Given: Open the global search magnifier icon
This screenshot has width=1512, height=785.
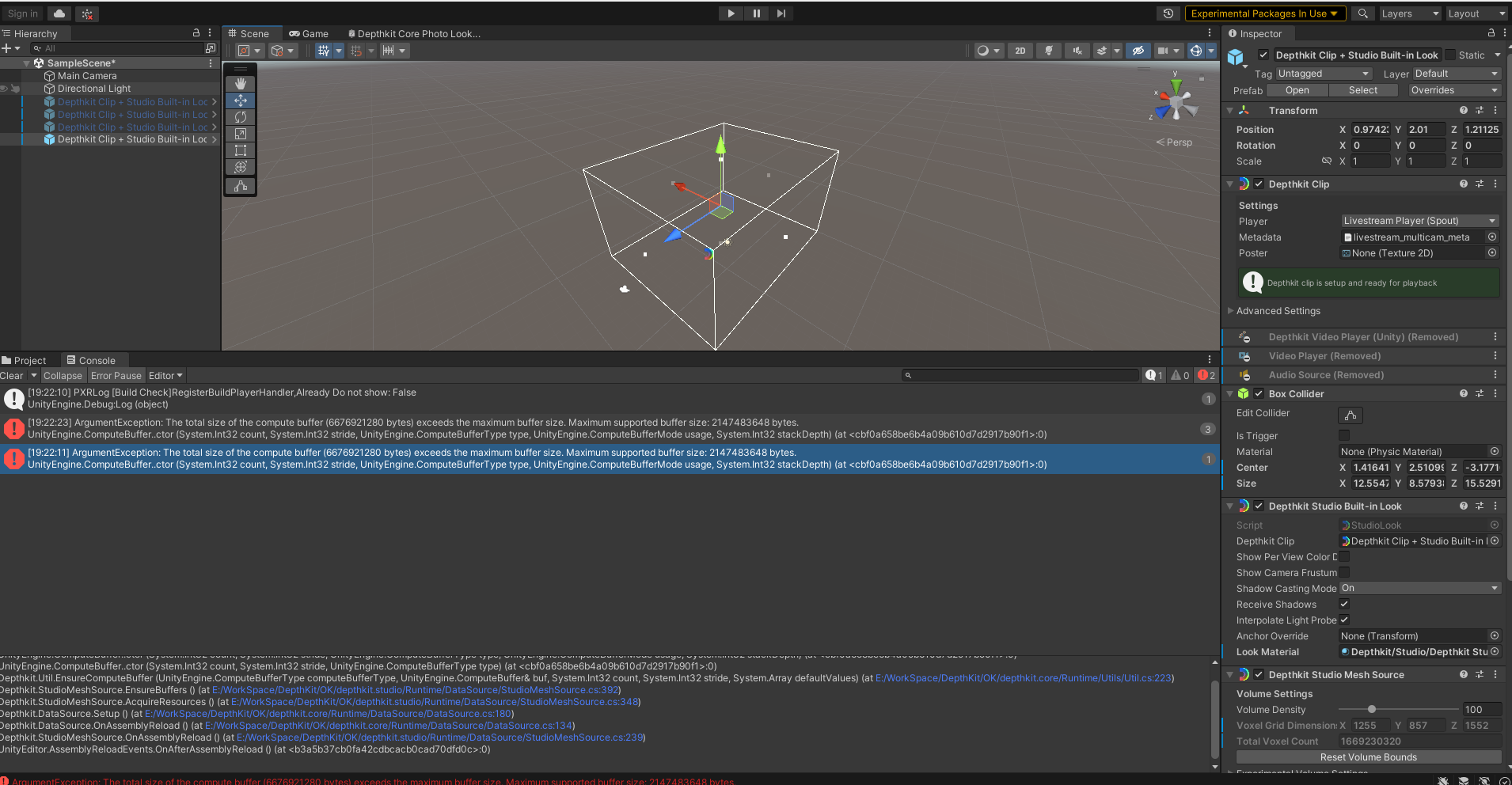Looking at the screenshot, I should coord(1362,13).
